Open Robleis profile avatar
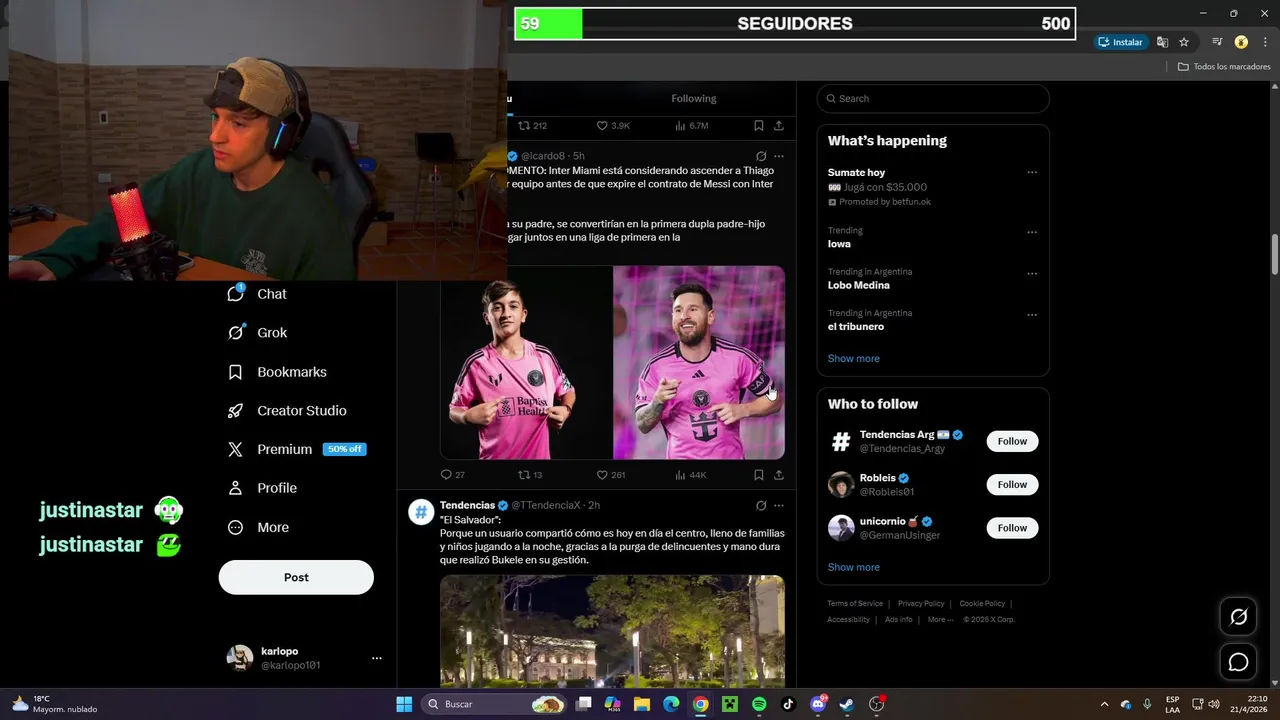 pyautogui.click(x=841, y=485)
